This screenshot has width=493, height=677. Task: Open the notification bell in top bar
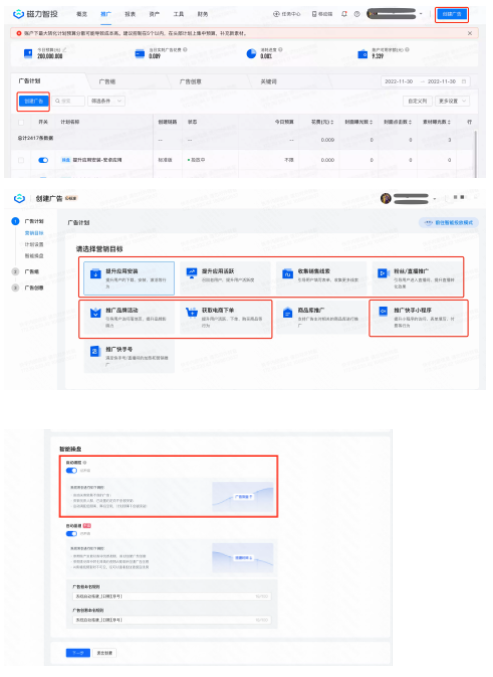[344, 14]
